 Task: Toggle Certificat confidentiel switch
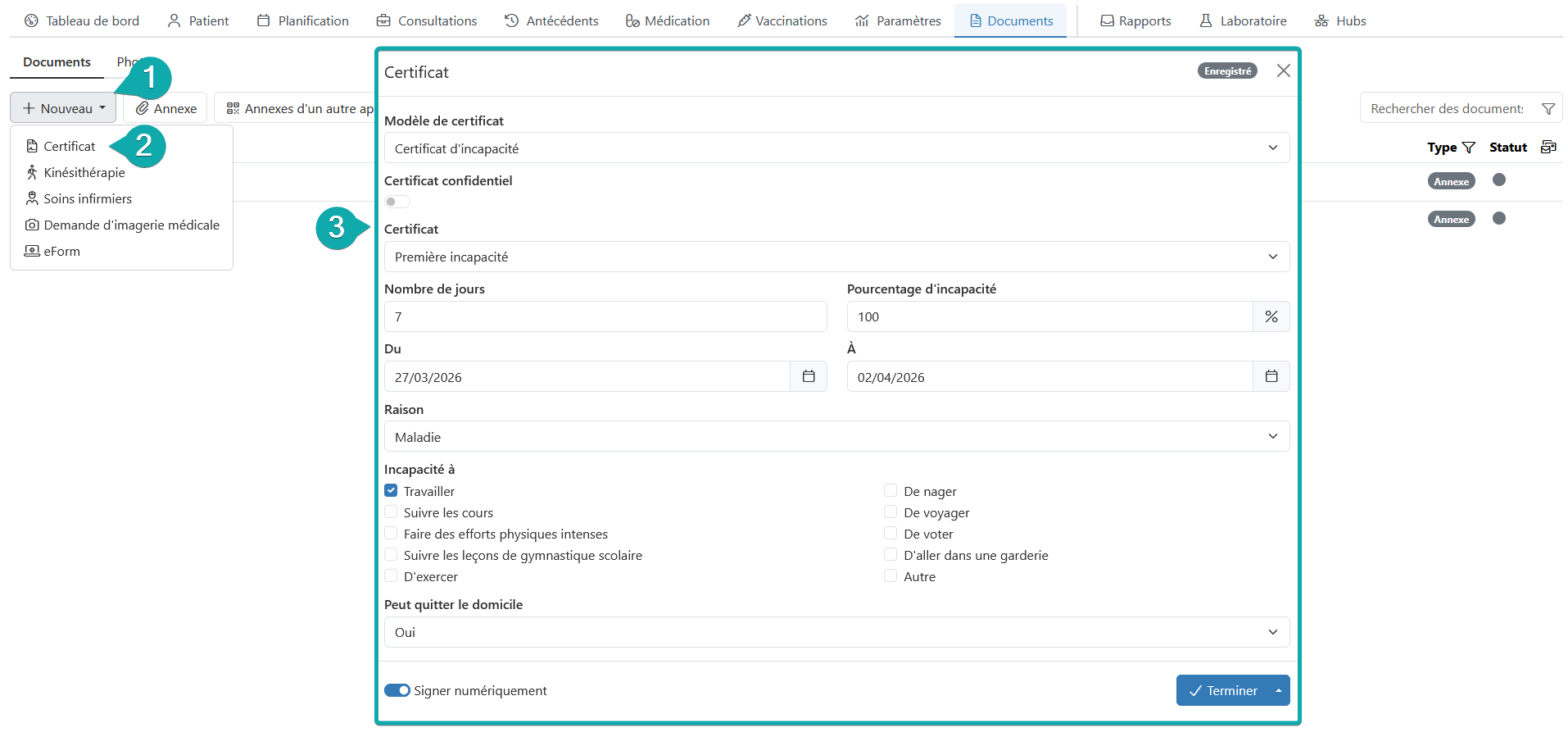397,202
